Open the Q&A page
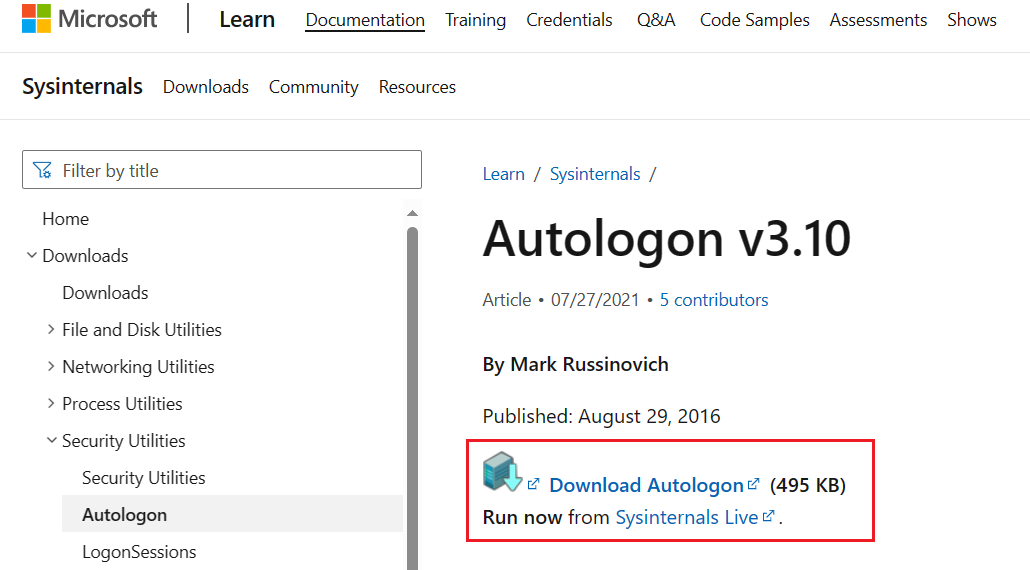 tap(656, 20)
